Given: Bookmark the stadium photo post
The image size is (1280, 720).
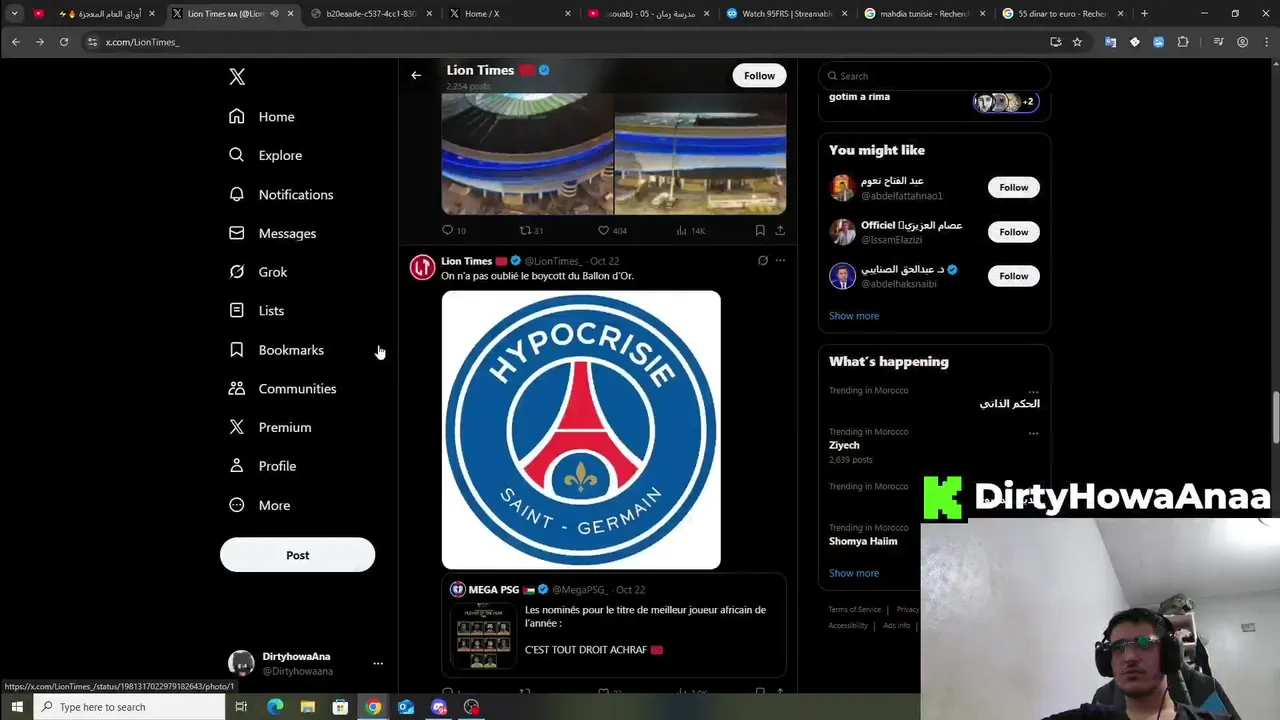Looking at the screenshot, I should [x=760, y=230].
